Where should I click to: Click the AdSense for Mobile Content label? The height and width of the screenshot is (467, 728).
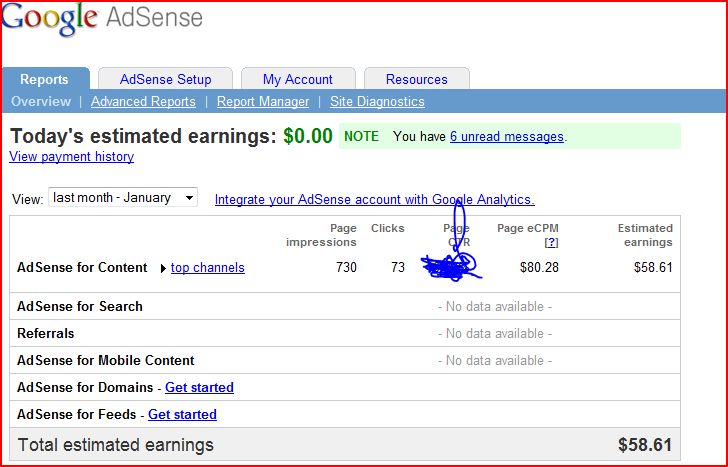pos(106,360)
